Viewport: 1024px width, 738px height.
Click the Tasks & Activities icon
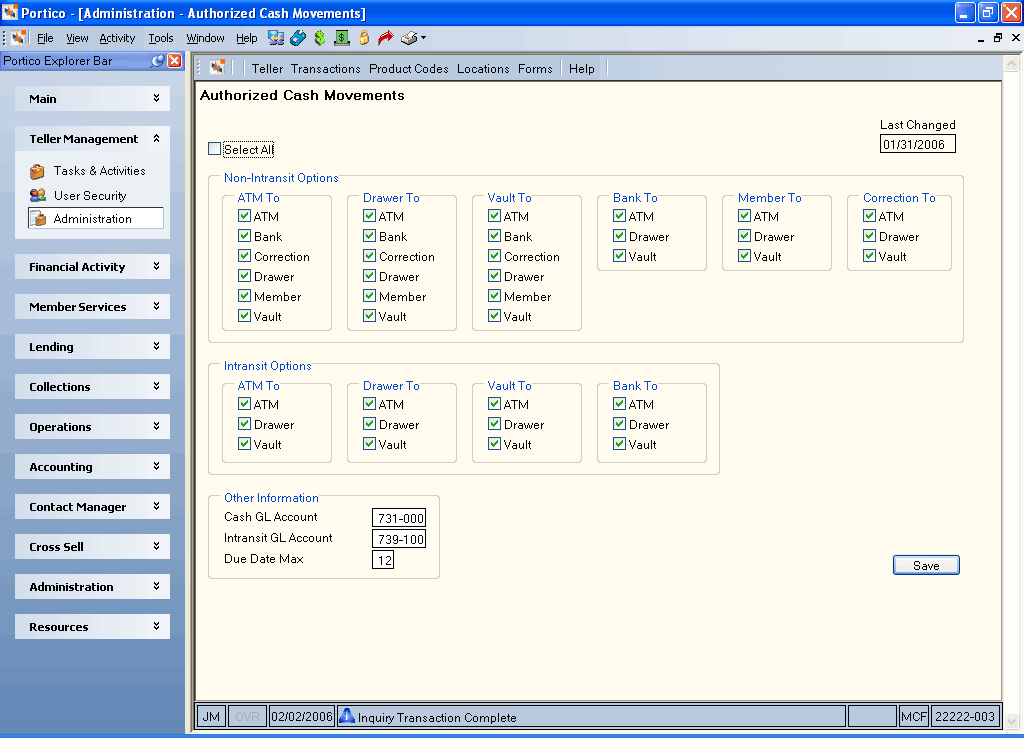tap(37, 171)
